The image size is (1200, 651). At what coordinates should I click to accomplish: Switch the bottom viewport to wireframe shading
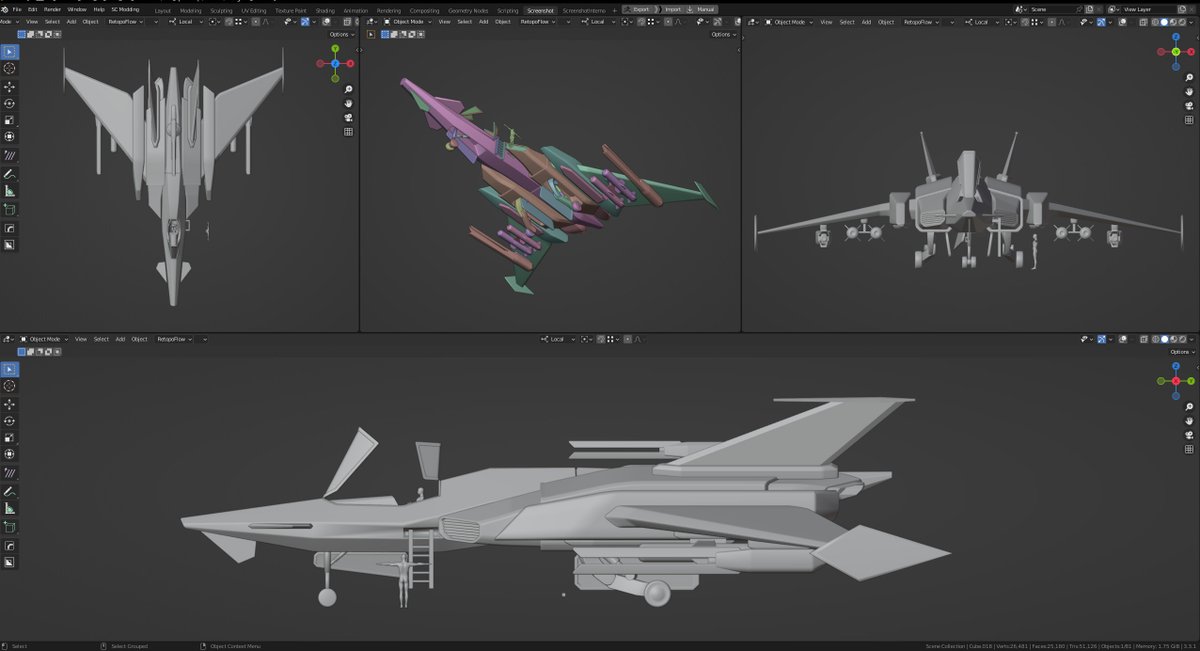click(x=1156, y=338)
